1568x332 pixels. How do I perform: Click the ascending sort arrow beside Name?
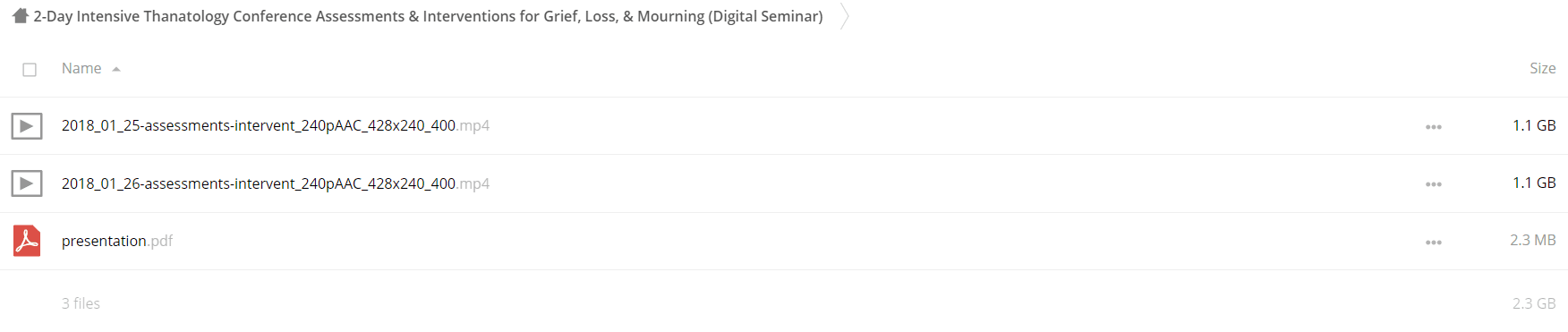[x=116, y=70]
